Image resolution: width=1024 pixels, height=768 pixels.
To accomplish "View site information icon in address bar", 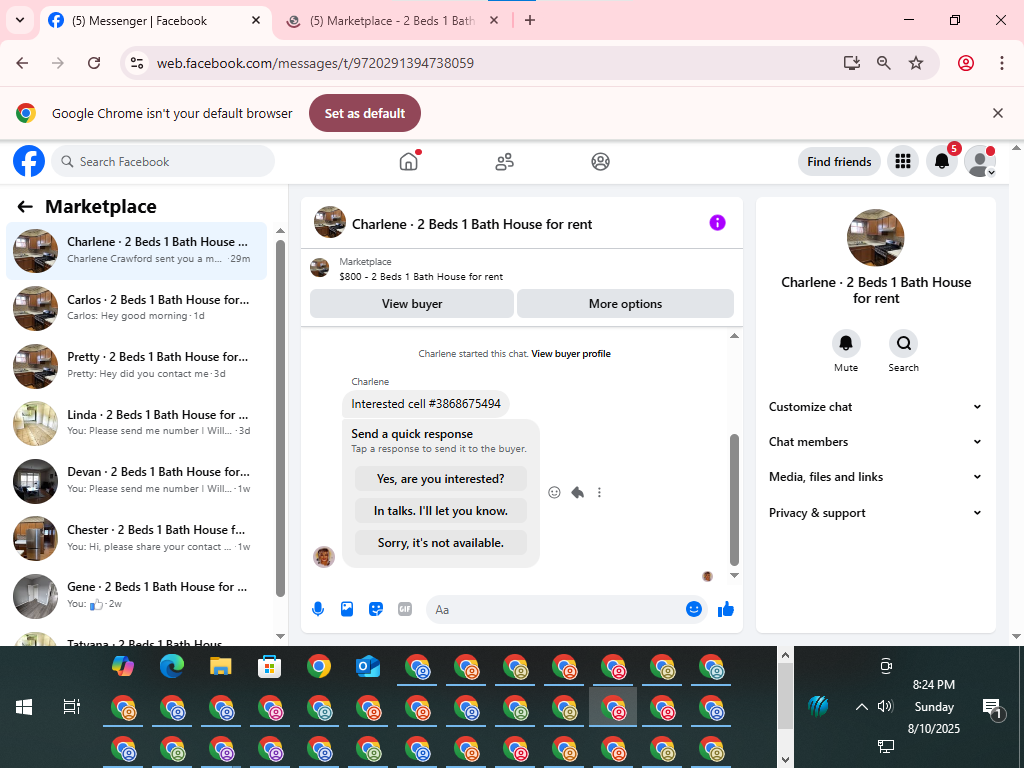I will [136, 63].
